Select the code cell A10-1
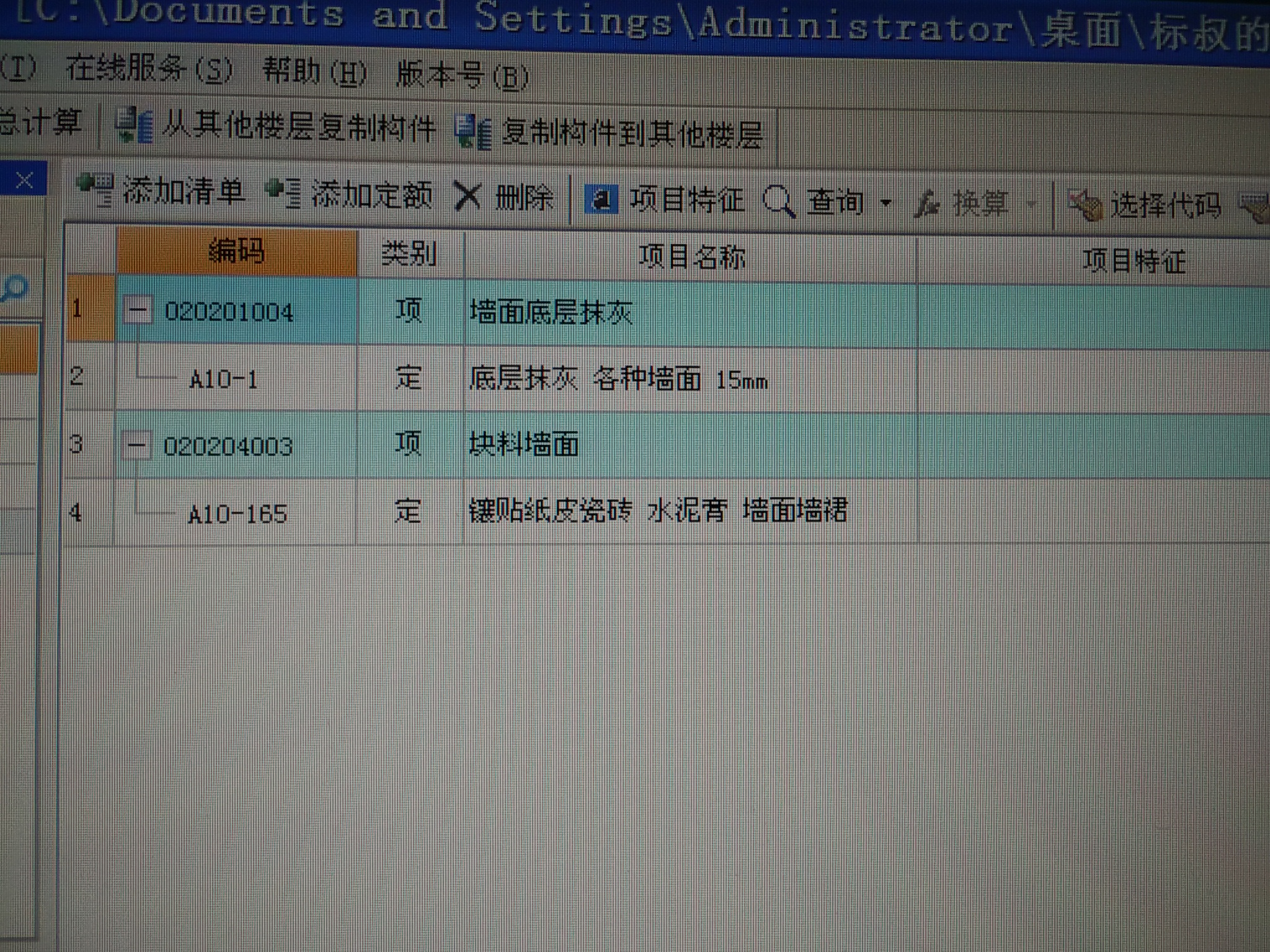 [236, 378]
